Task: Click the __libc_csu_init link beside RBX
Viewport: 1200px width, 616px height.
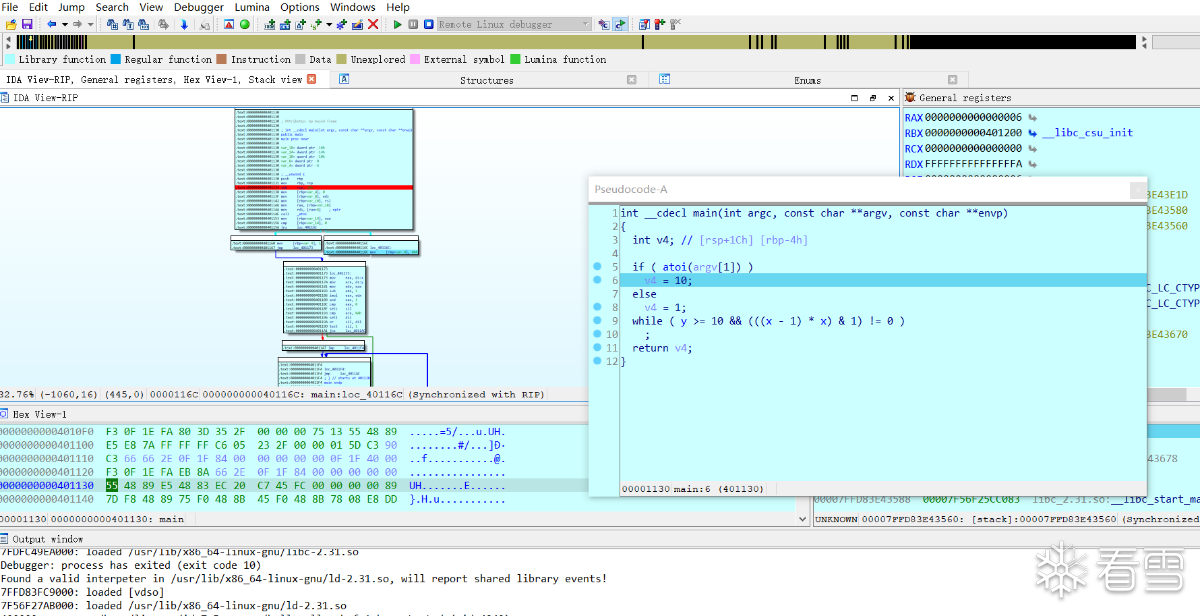Action: pos(1087,132)
